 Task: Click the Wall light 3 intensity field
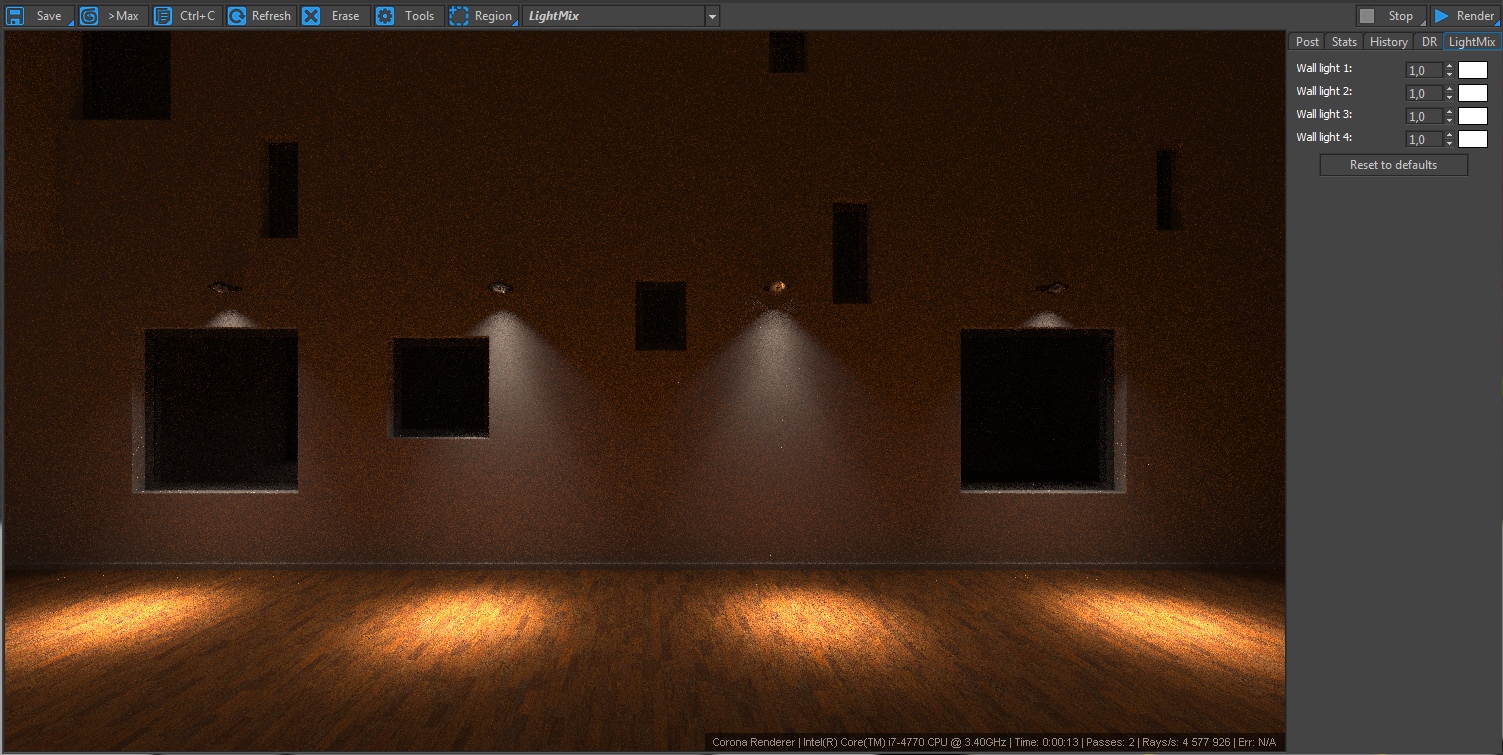click(1424, 116)
